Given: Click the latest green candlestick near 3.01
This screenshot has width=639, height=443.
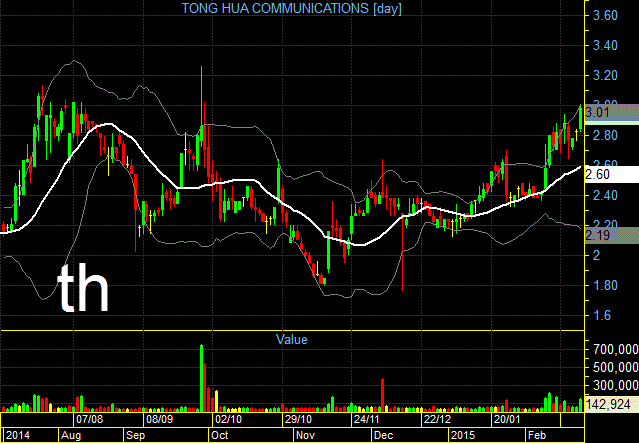Looking at the screenshot, I should pyautogui.click(x=580, y=118).
